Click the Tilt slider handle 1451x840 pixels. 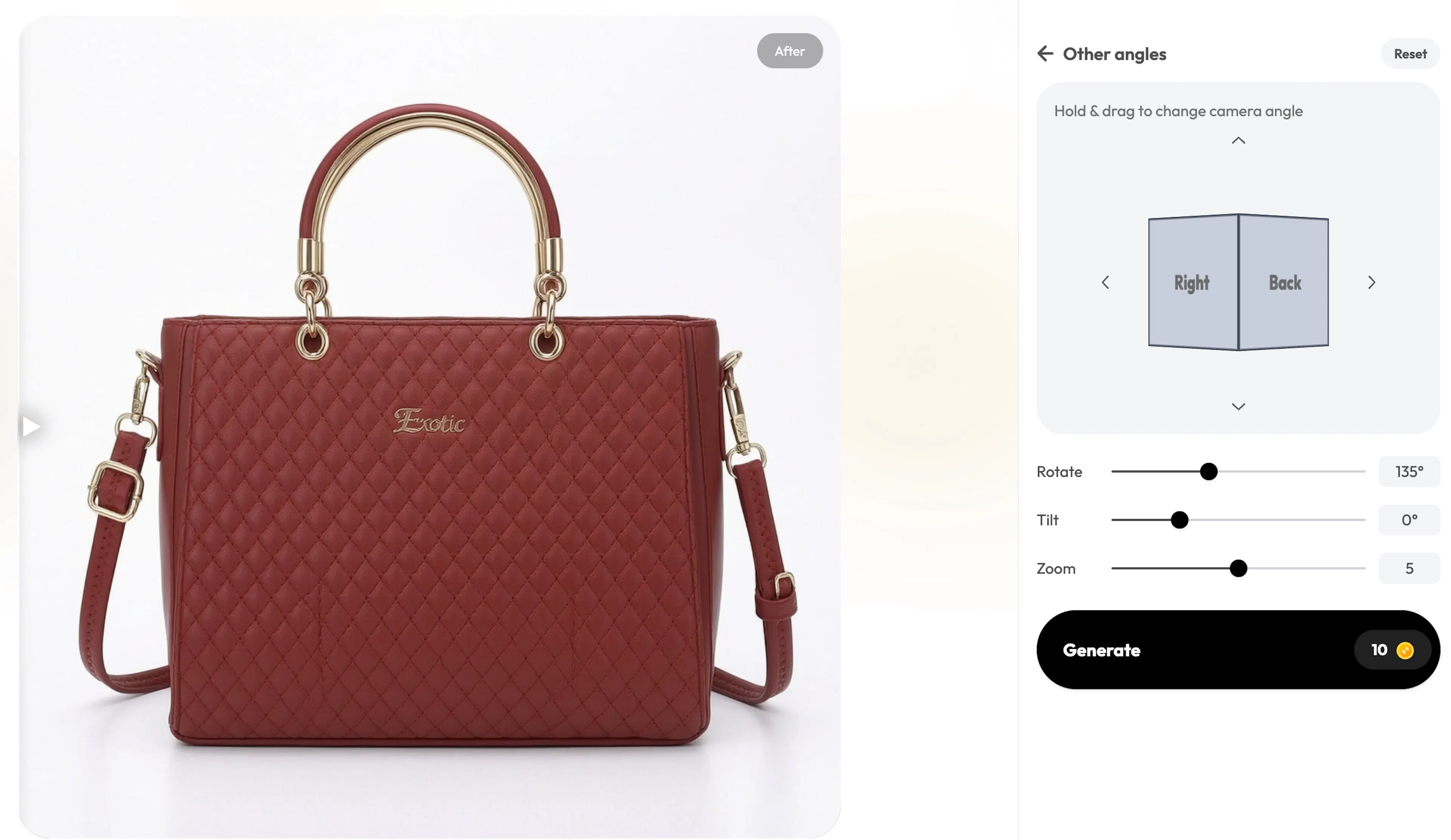pos(1179,520)
